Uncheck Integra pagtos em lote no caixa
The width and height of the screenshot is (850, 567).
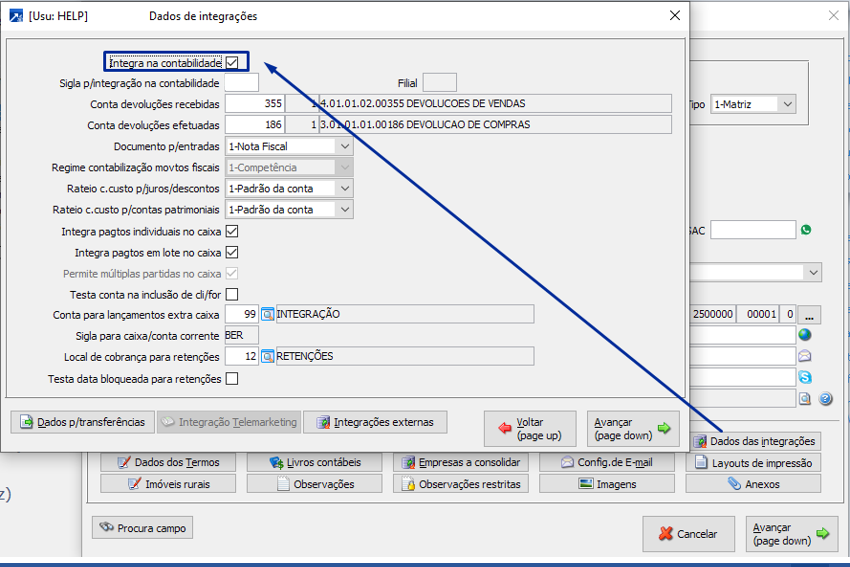pyautogui.click(x=232, y=253)
